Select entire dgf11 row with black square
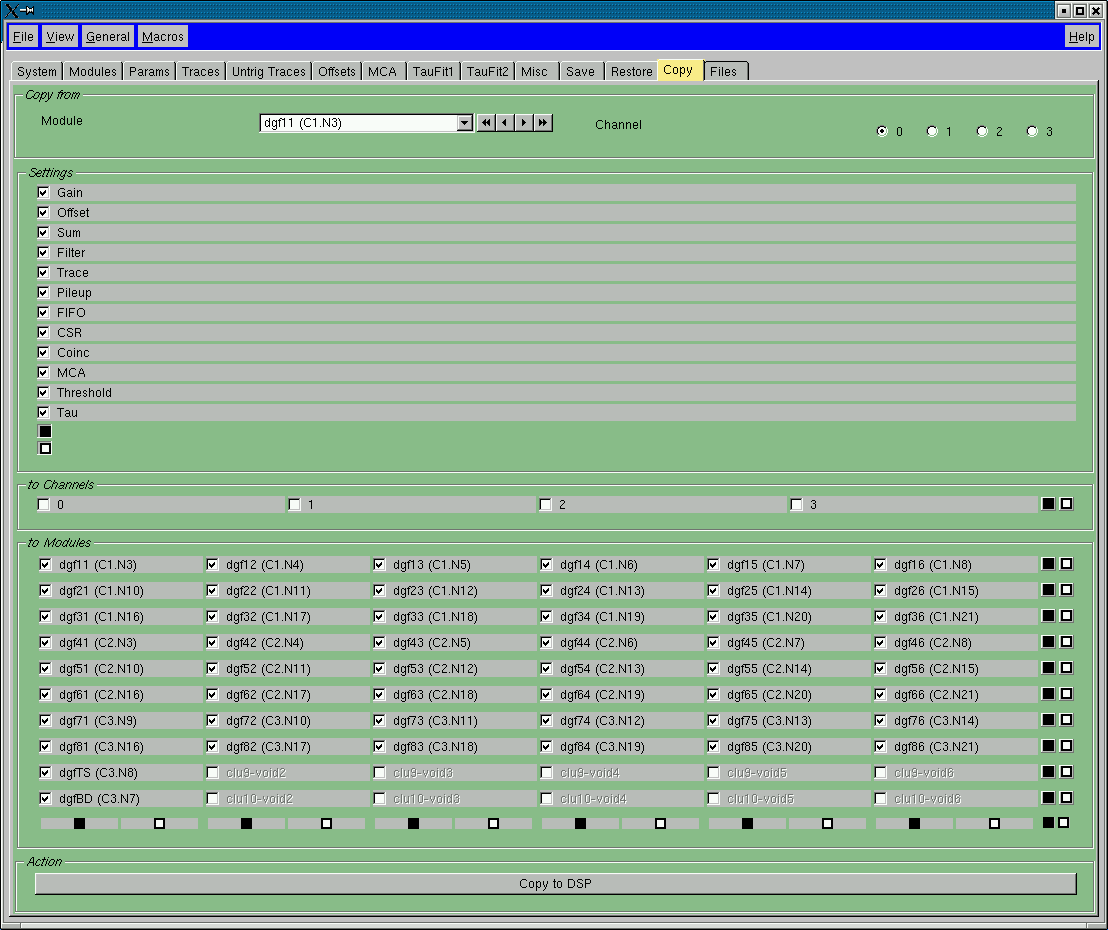The width and height of the screenshot is (1108, 930). point(1049,564)
